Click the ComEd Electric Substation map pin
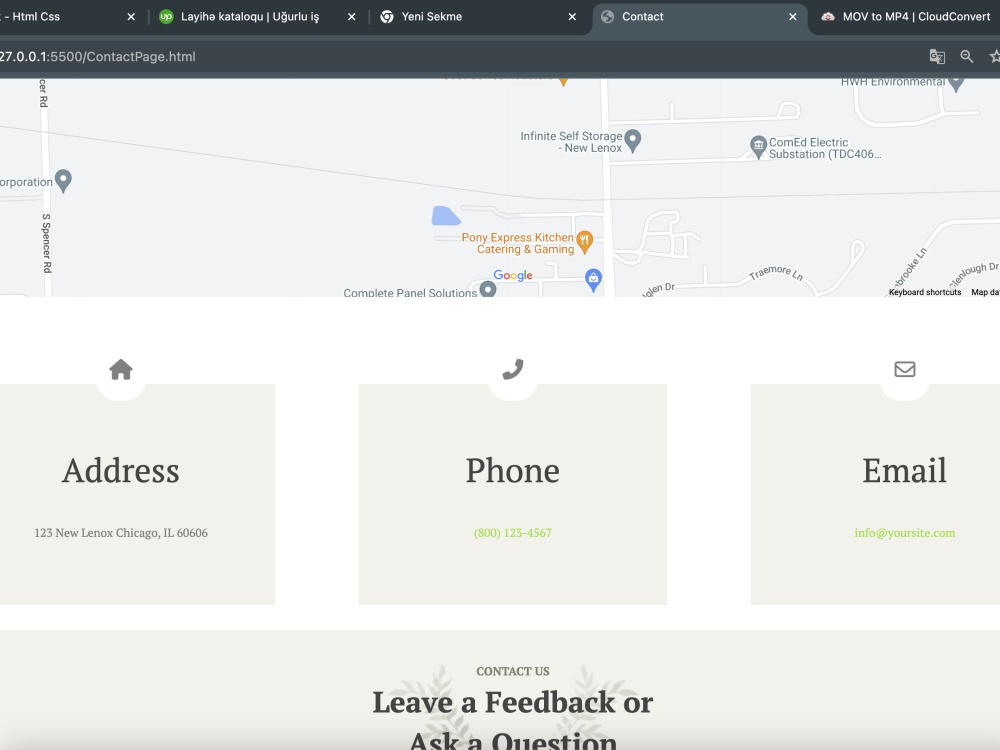Image resolution: width=1000 pixels, height=750 pixels. [x=758, y=147]
